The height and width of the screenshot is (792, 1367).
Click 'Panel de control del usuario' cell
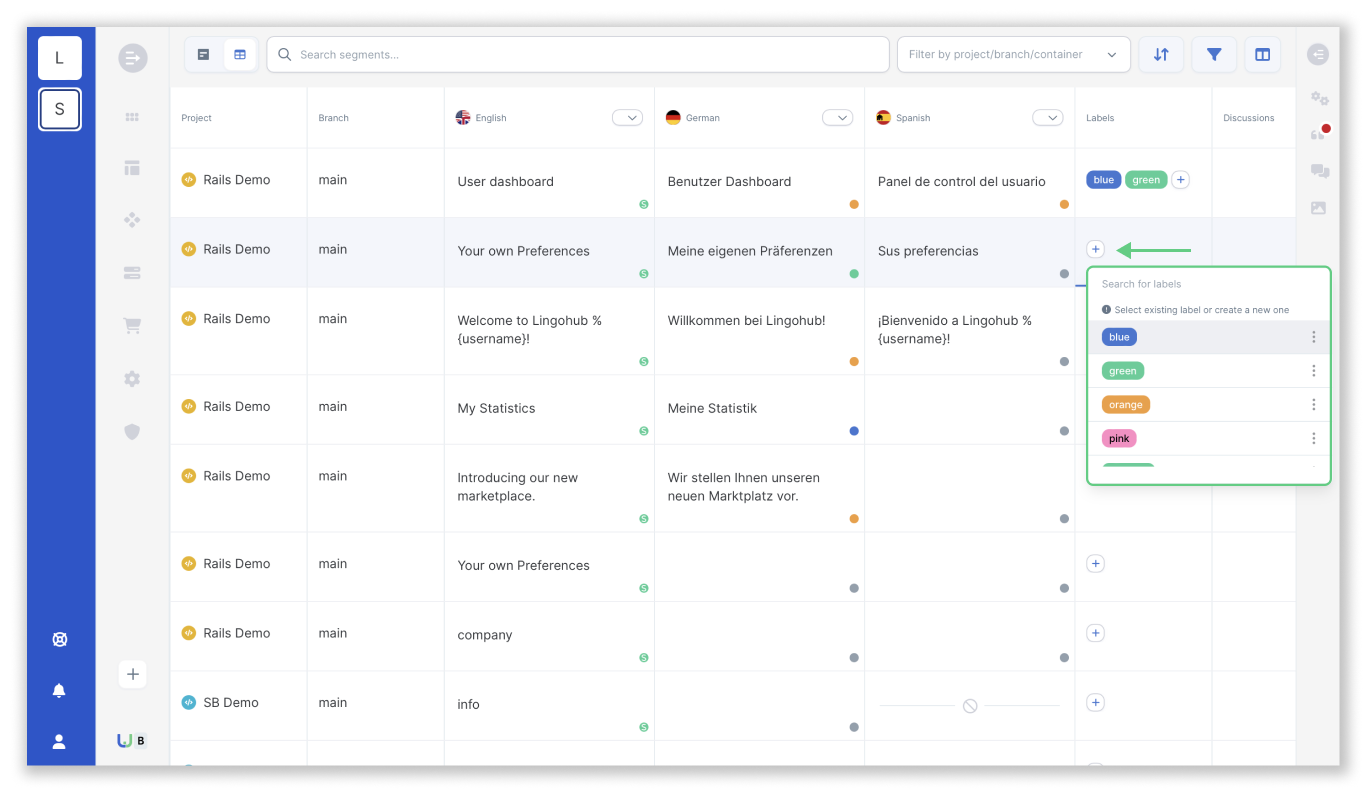(969, 183)
